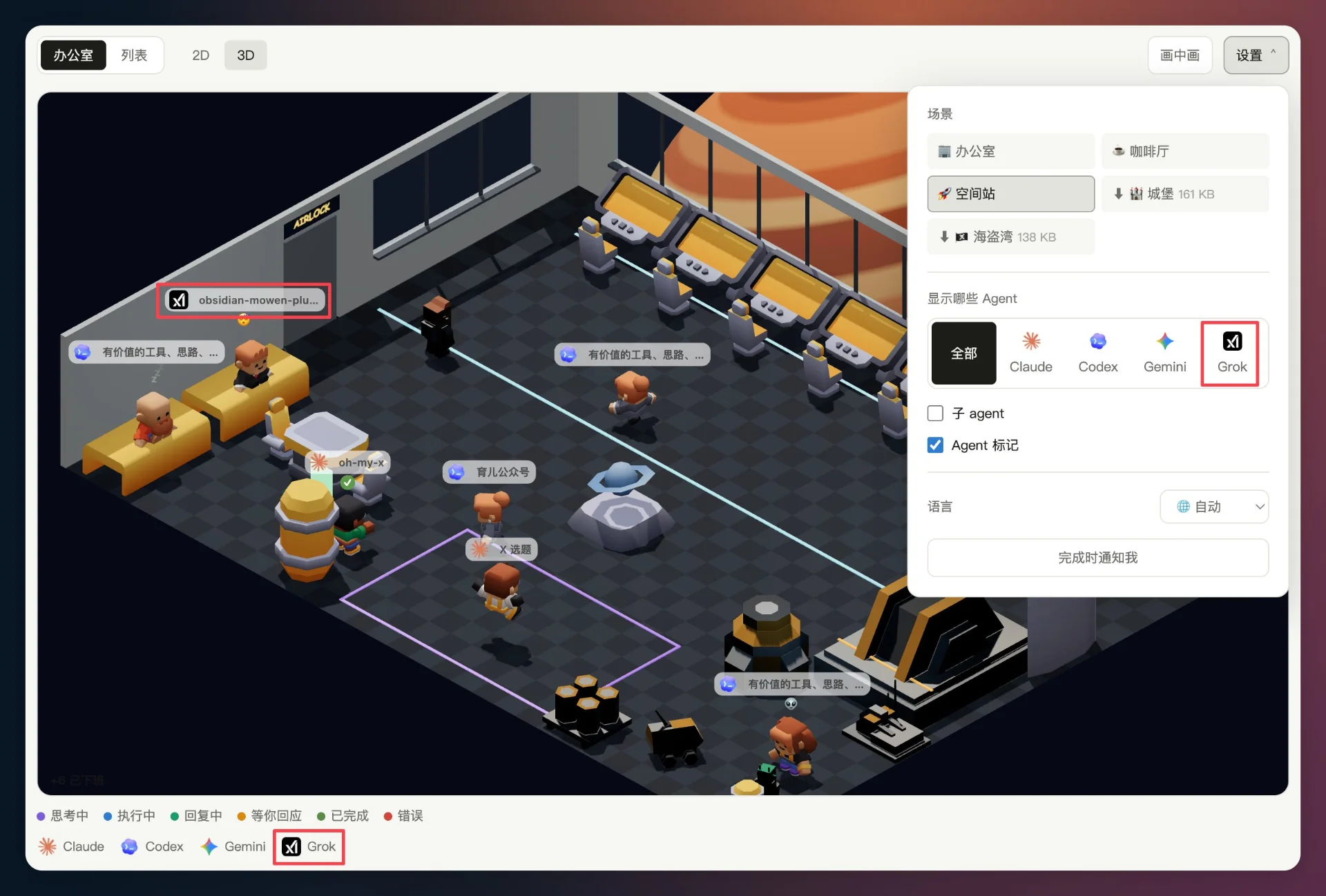This screenshot has width=1326, height=896.
Task: Switch view to 2D mode
Action: click(200, 55)
